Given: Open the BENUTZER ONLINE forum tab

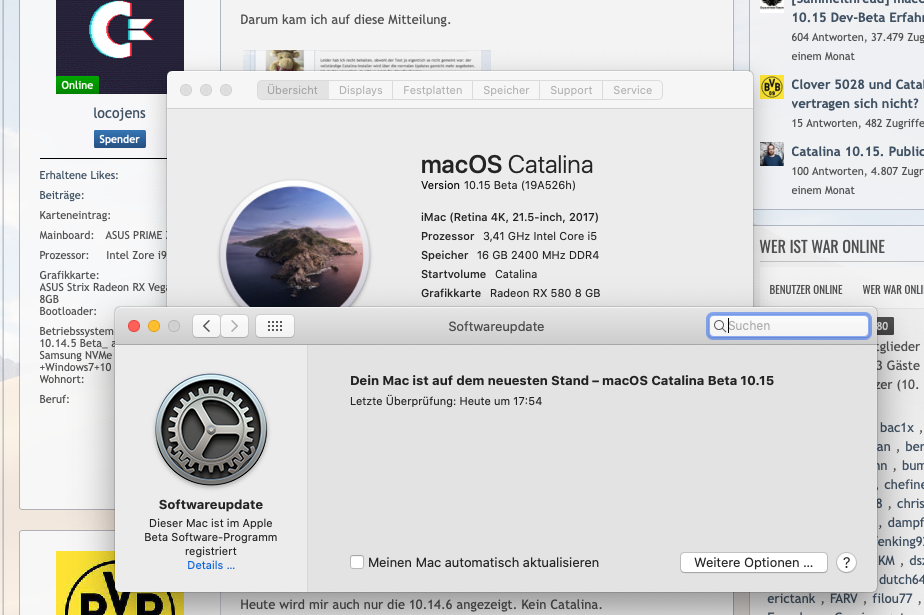Looking at the screenshot, I should pos(806,290).
